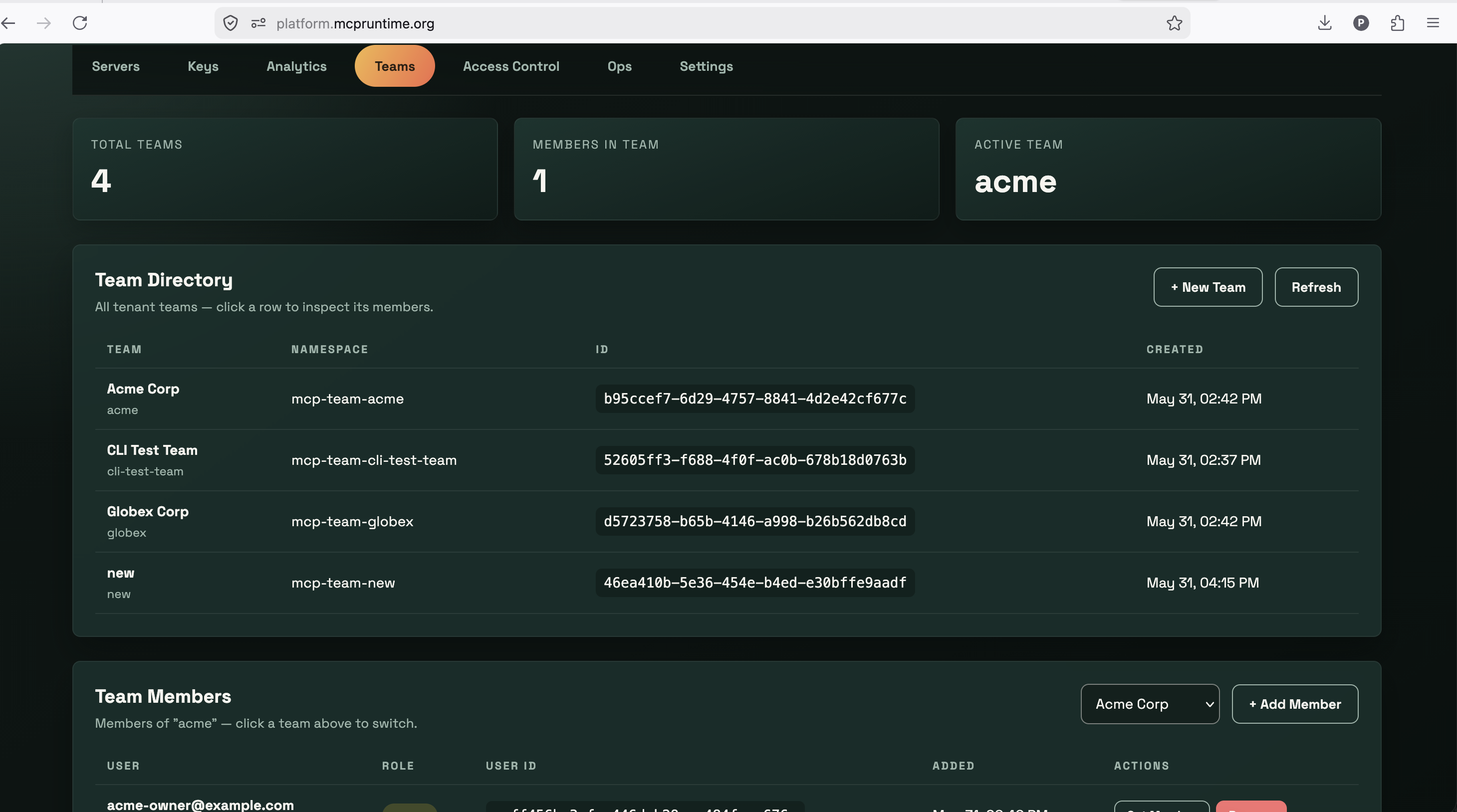Click the CREATED column header
Image resolution: width=1457 pixels, height=812 pixels.
click(1175, 350)
